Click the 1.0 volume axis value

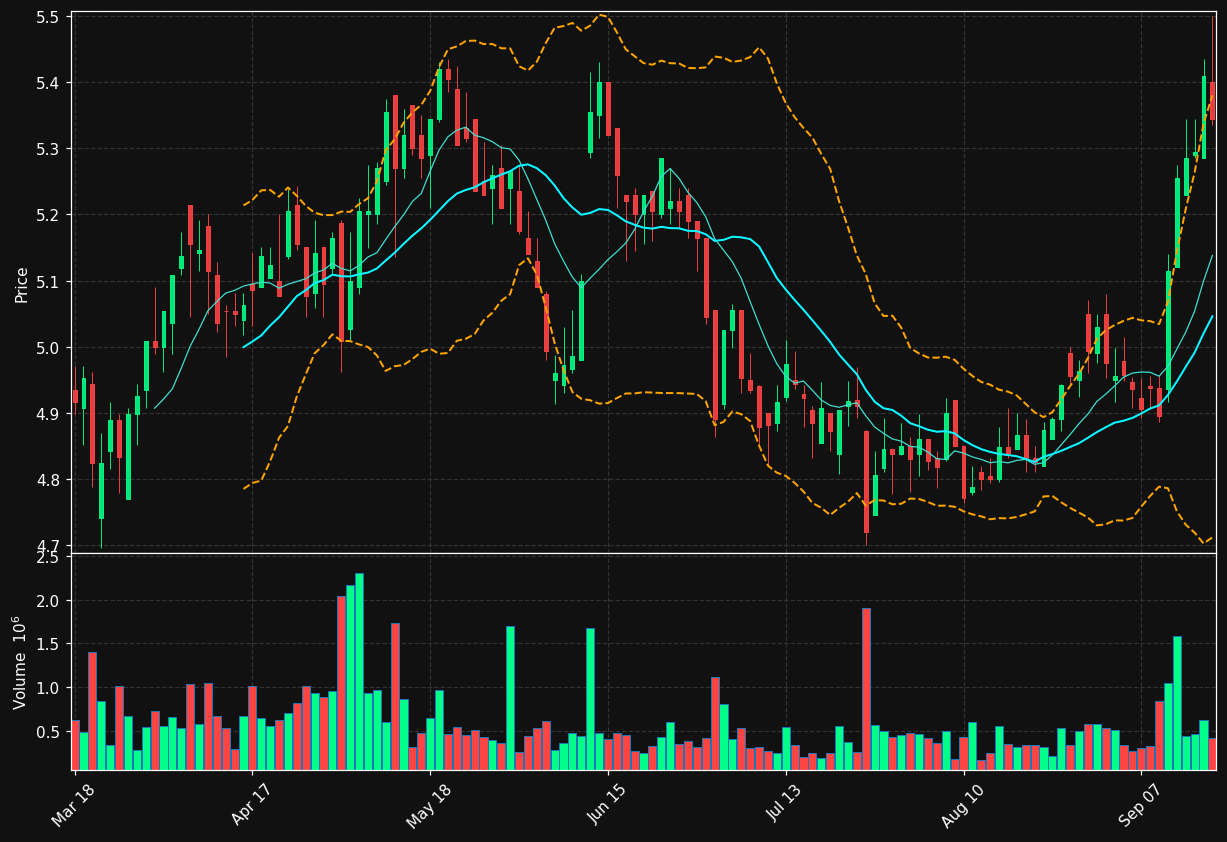point(48,689)
